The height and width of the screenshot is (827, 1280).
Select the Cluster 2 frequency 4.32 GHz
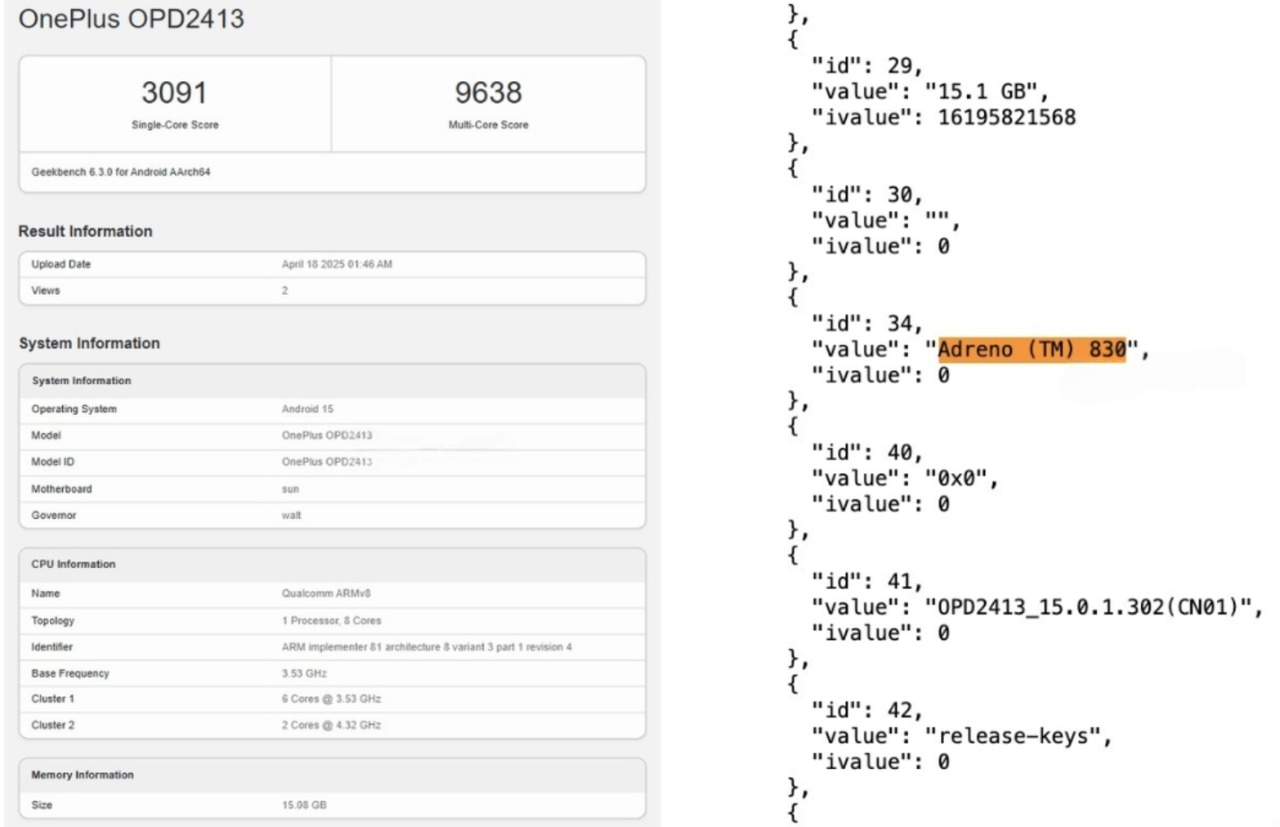pyautogui.click(x=331, y=724)
